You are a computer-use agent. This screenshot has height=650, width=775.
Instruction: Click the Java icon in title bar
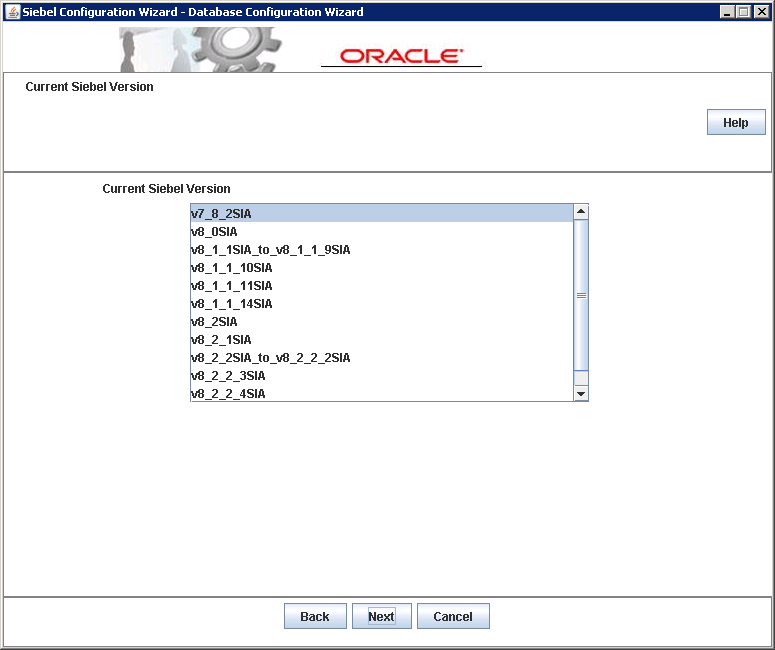[12, 12]
